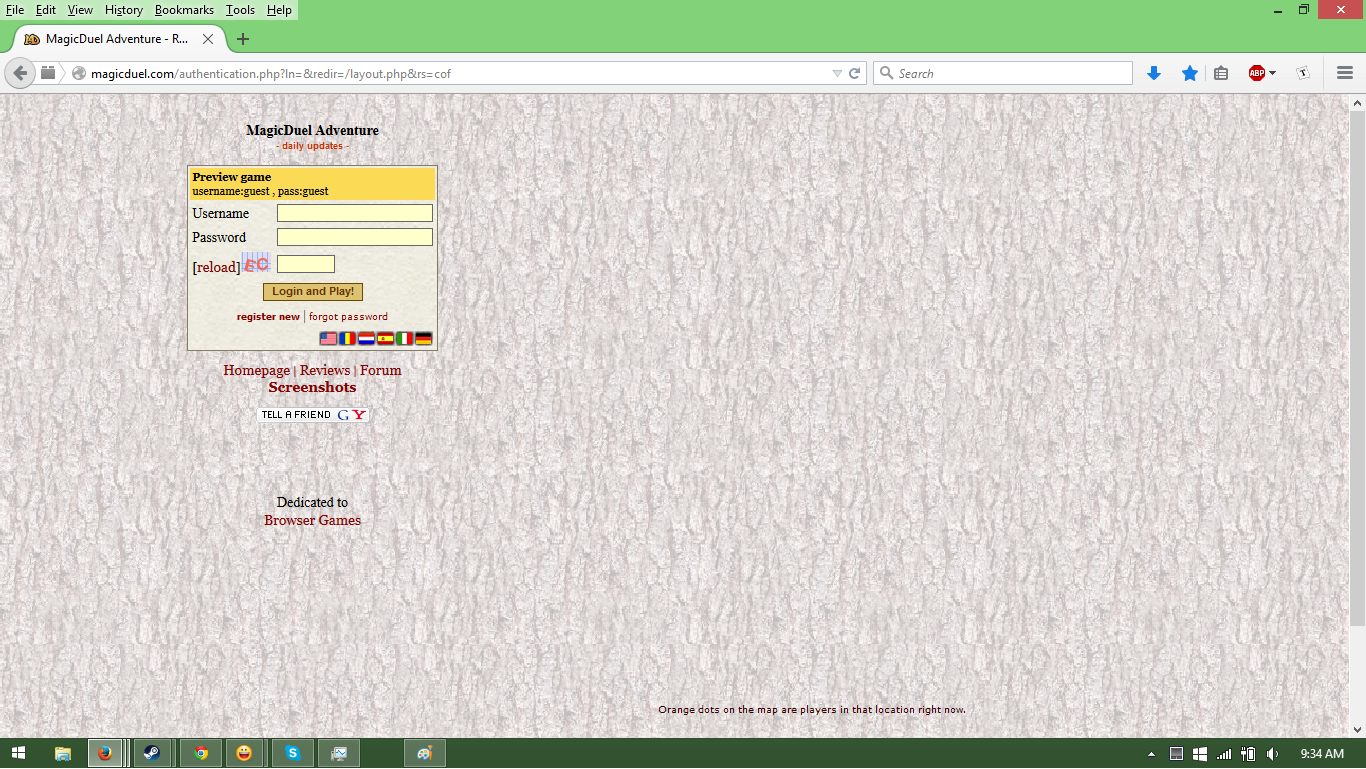The width and height of the screenshot is (1366, 769).
Task: Open the Bookmarks menu
Action: pyautogui.click(x=184, y=10)
